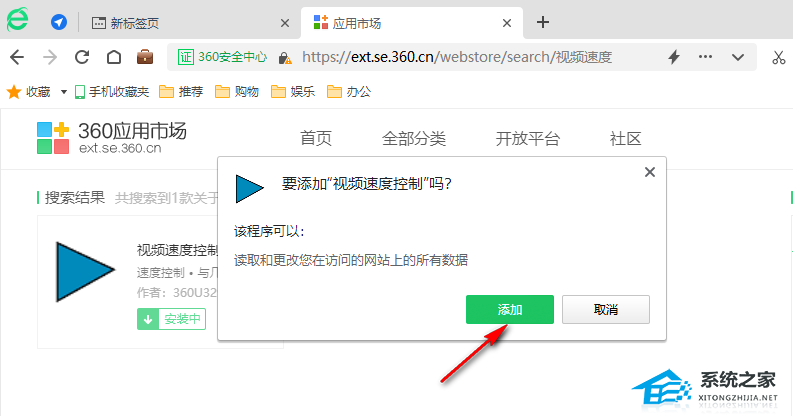Click the orange star favorites icon
Screen dimensions: 793x416
pos(14,92)
